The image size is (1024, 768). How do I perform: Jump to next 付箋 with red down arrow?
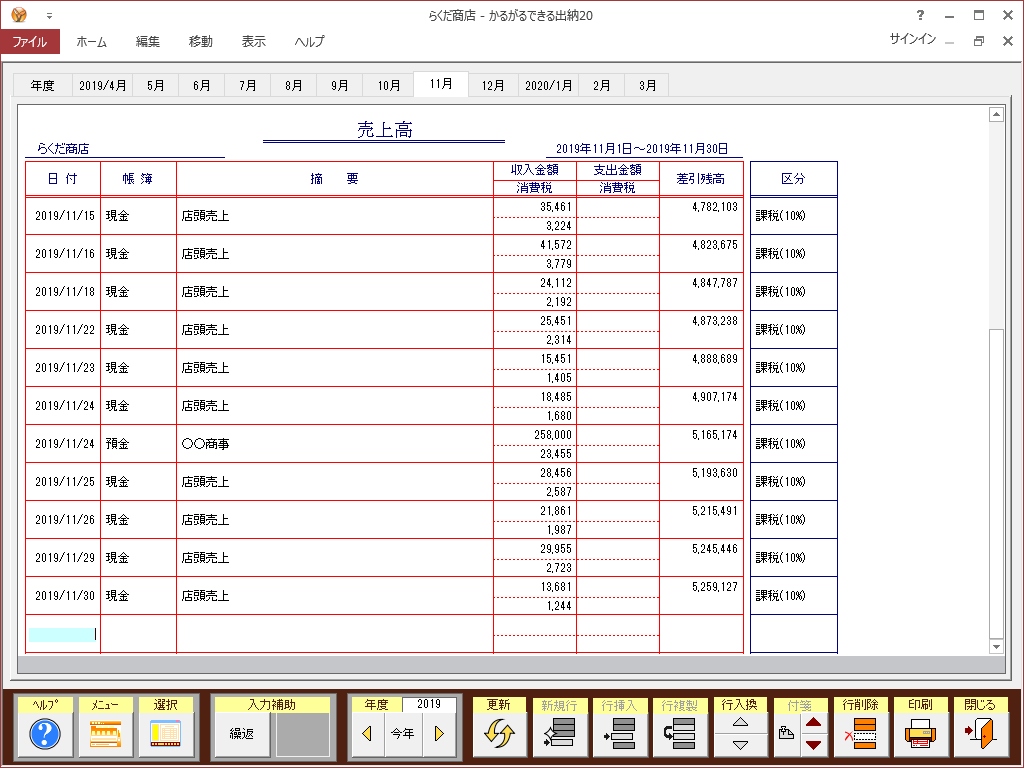[813, 745]
